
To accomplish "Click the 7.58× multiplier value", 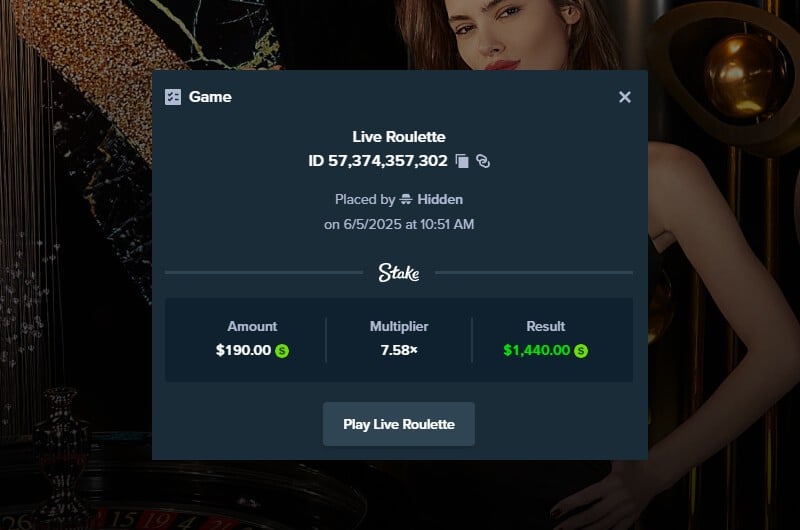I will (399, 350).
